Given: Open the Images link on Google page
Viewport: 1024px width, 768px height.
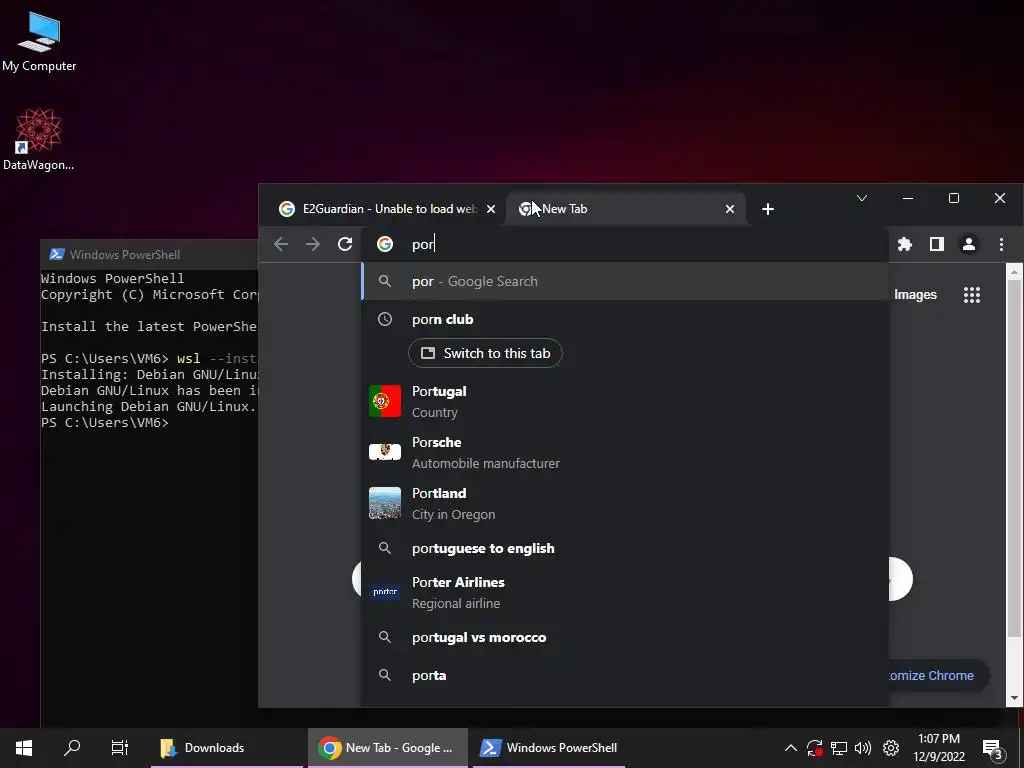Looking at the screenshot, I should click(915, 295).
